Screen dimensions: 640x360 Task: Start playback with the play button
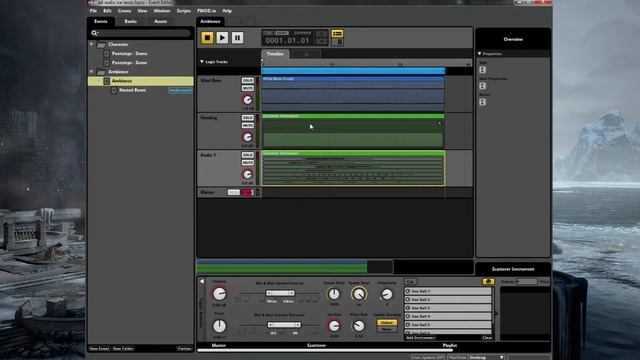point(222,38)
